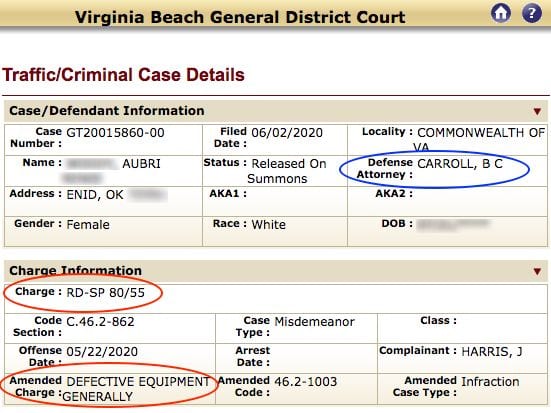The image size is (551, 413).
Task: Collapse the Case/Defendant Information section arrow
Action: 537,111
